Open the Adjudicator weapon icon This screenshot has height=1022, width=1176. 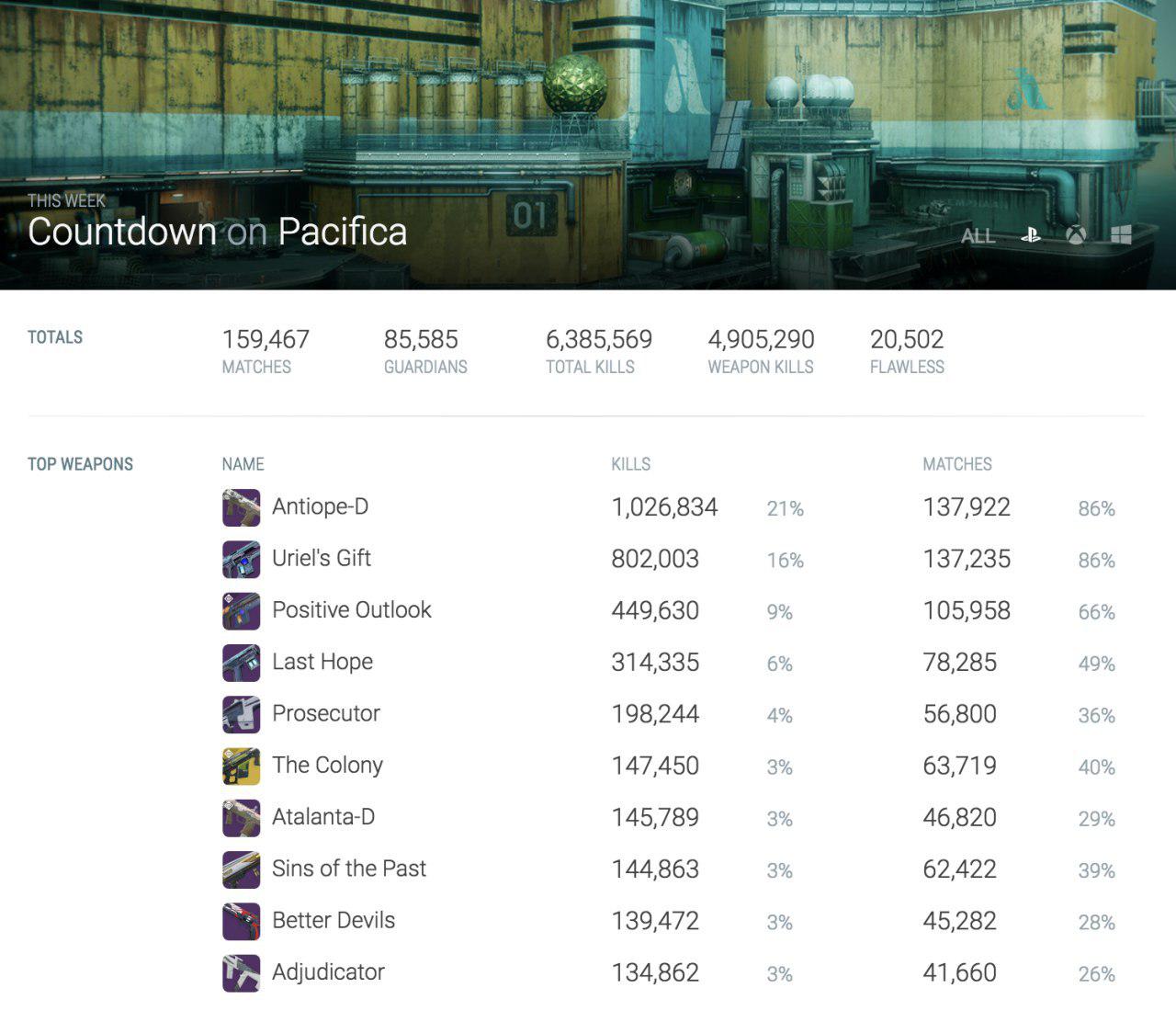click(x=242, y=972)
